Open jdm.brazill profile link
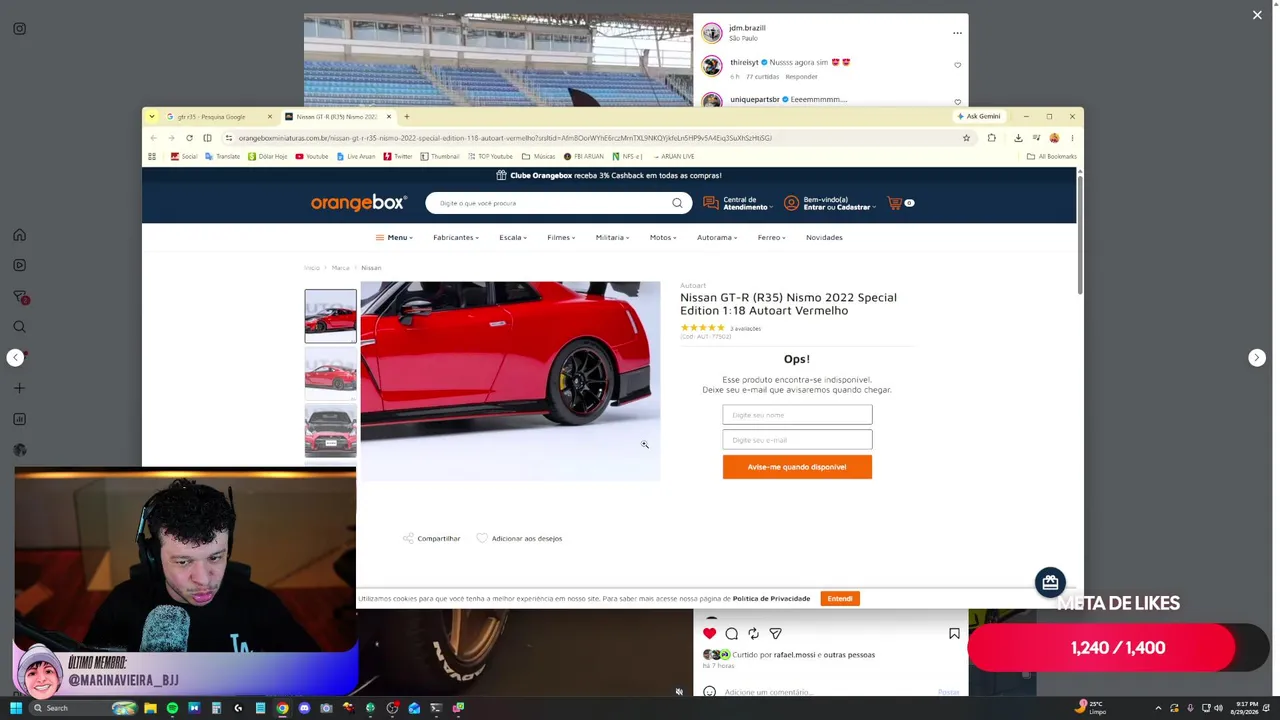 tap(747, 28)
